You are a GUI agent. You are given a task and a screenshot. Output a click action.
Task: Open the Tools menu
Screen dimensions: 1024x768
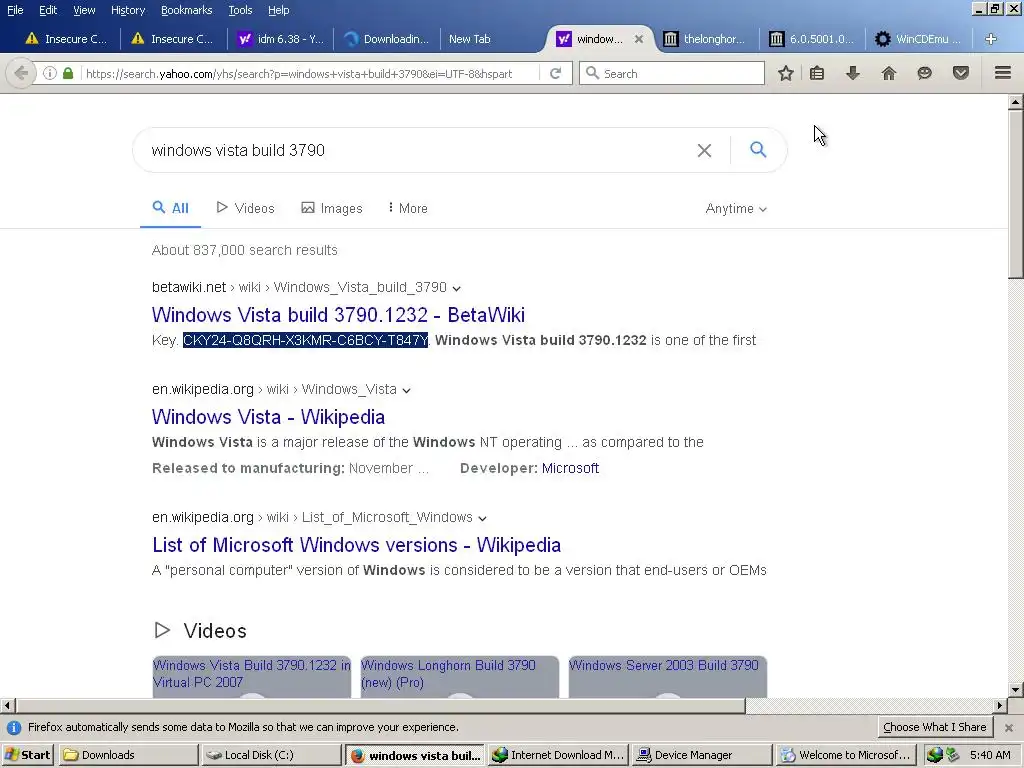pos(240,10)
